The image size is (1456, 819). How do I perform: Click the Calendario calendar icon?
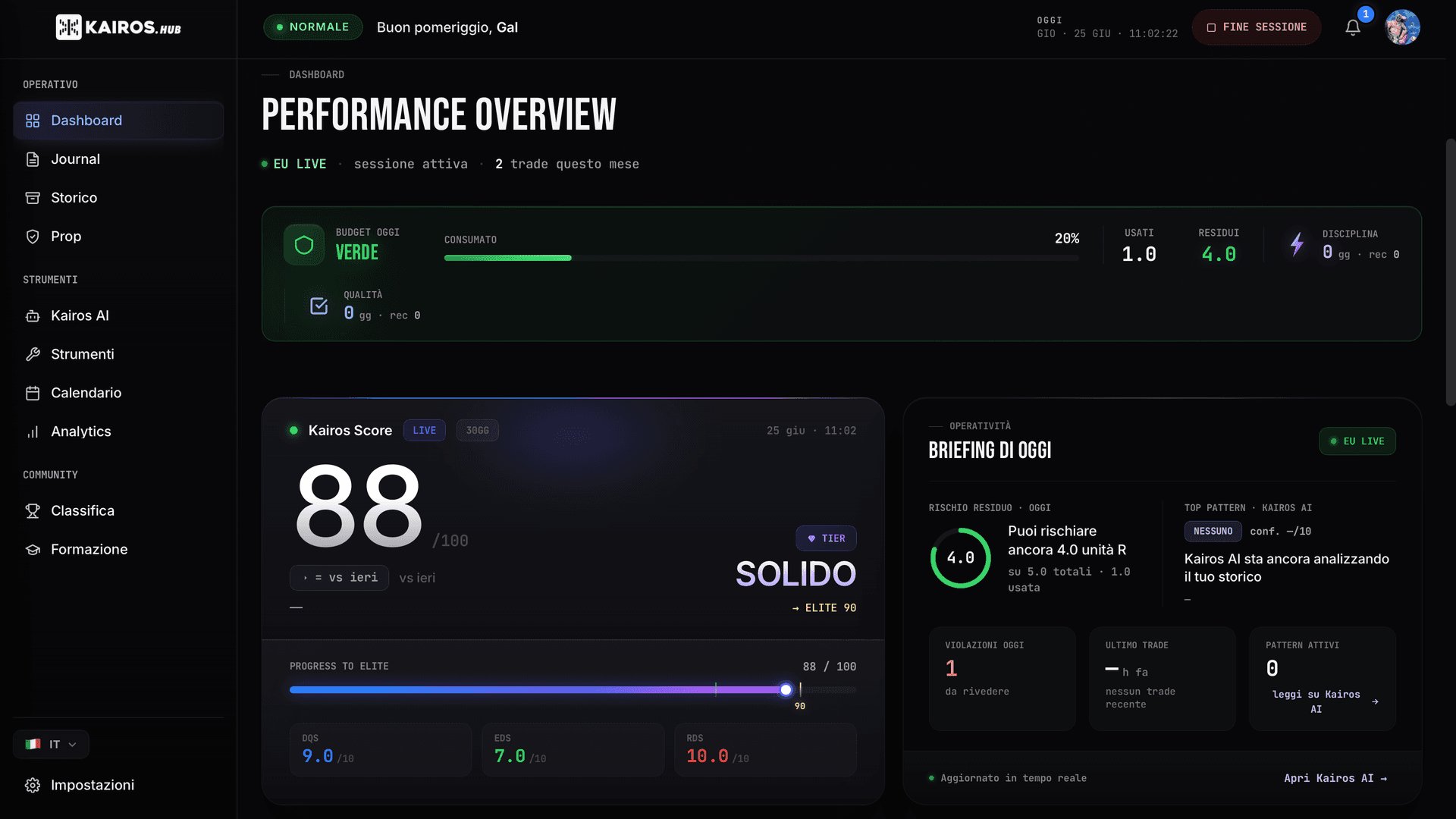coord(33,393)
